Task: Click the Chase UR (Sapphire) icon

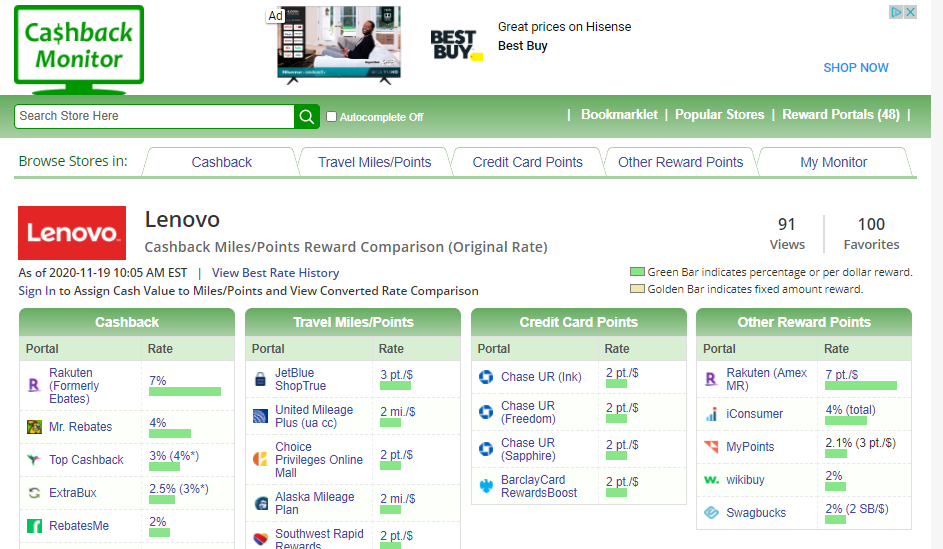Action: coord(486,449)
